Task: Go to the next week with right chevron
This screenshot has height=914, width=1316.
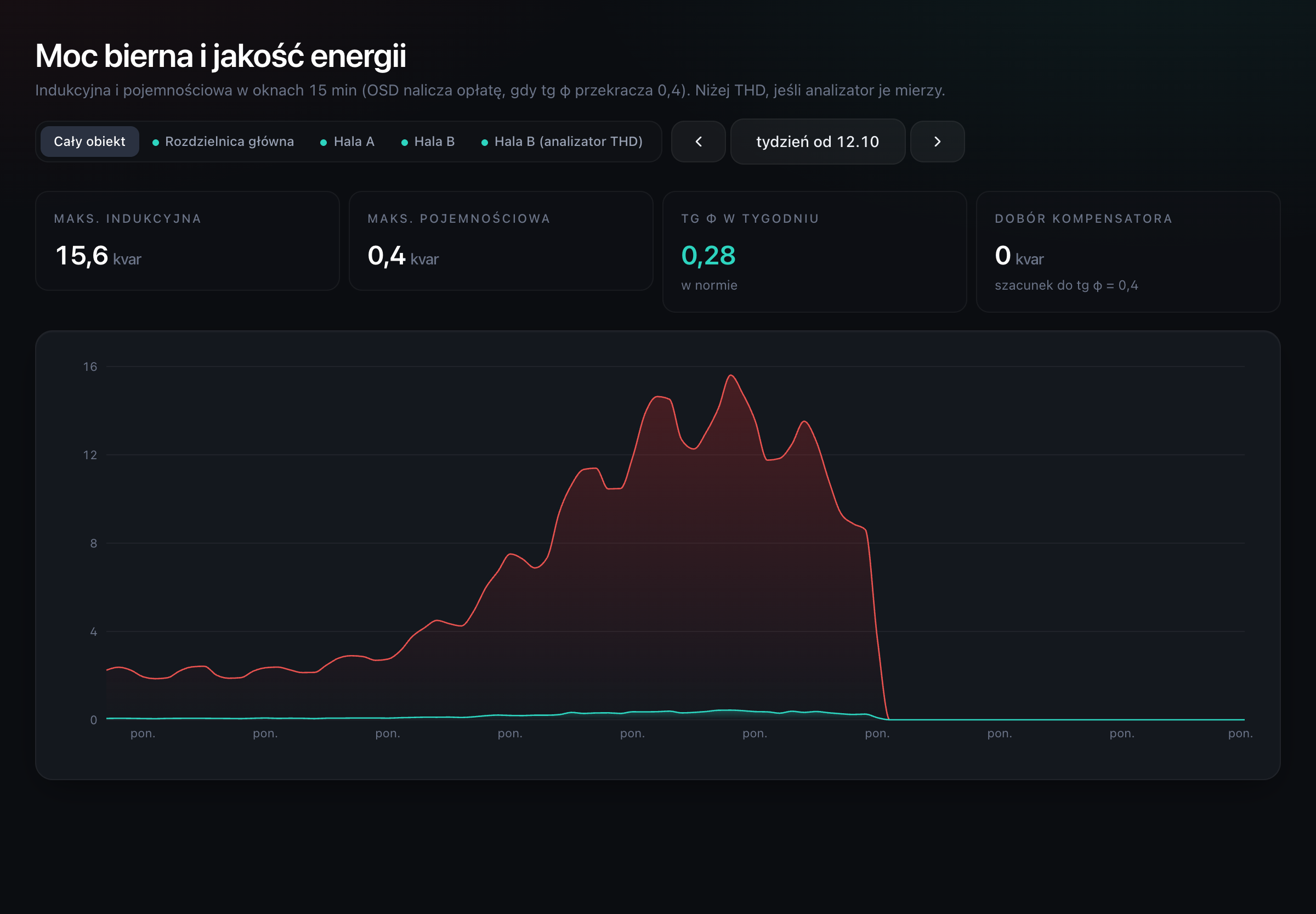Action: (937, 142)
